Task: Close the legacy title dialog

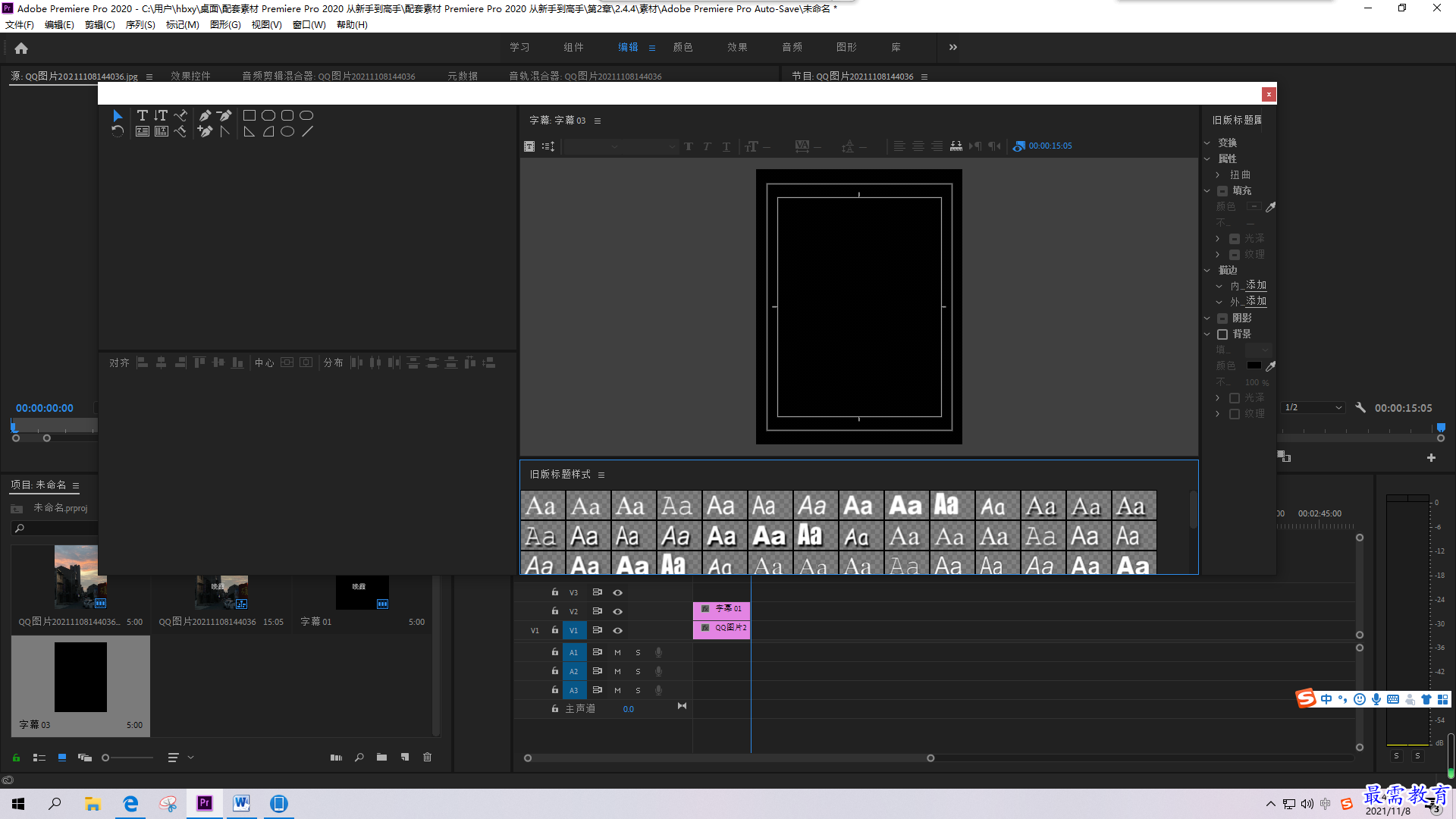Action: coord(1269,94)
